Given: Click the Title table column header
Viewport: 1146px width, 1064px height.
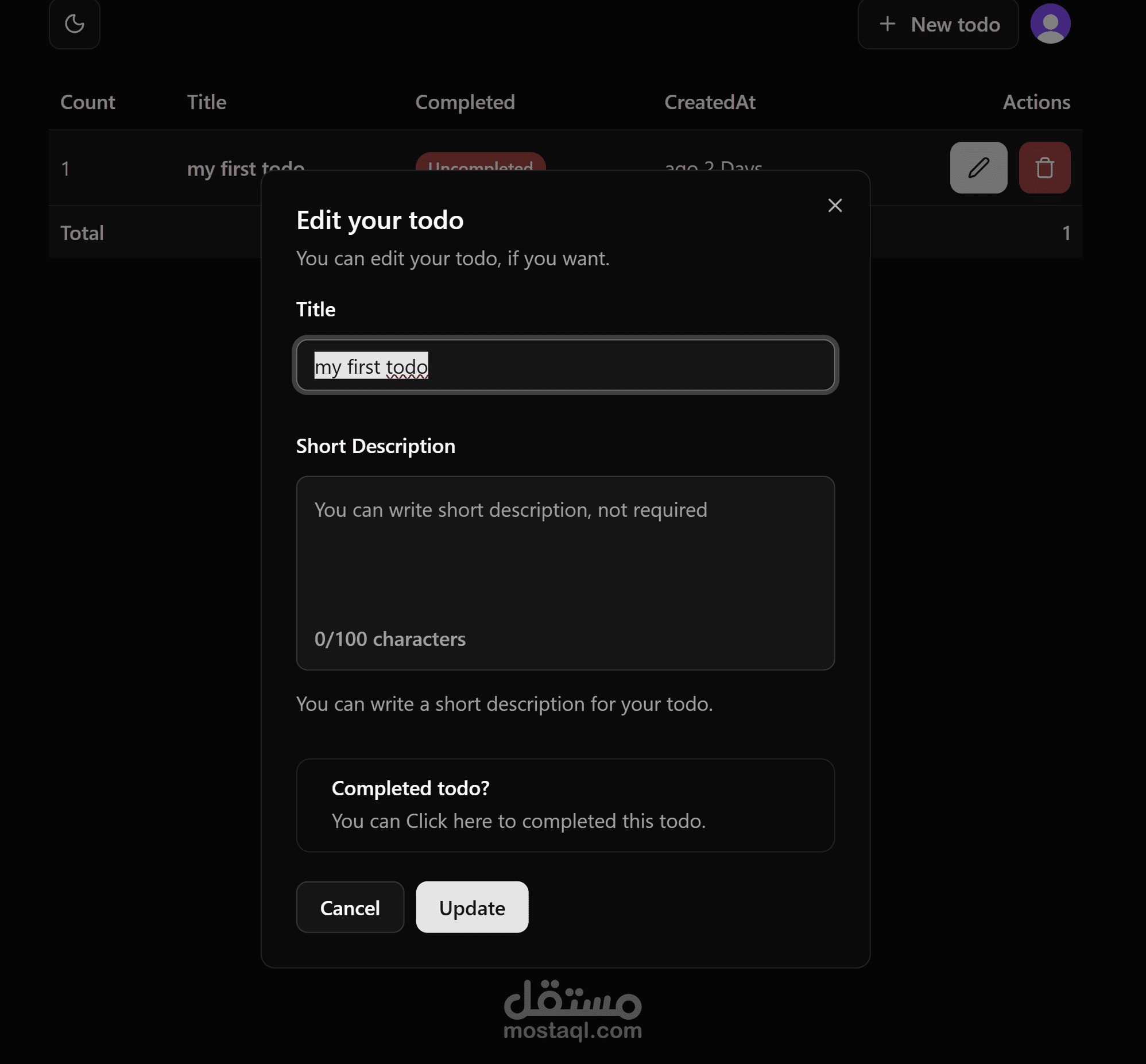Looking at the screenshot, I should click(x=206, y=102).
